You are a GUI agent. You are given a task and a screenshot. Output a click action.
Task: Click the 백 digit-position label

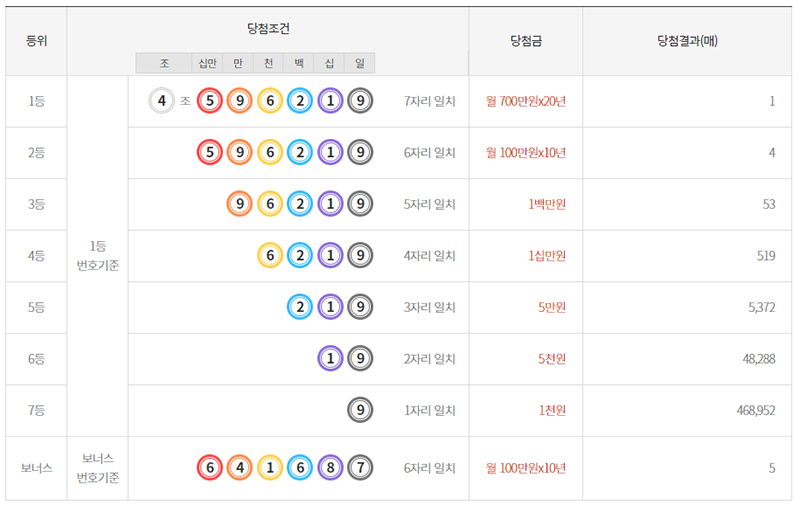pos(299,63)
